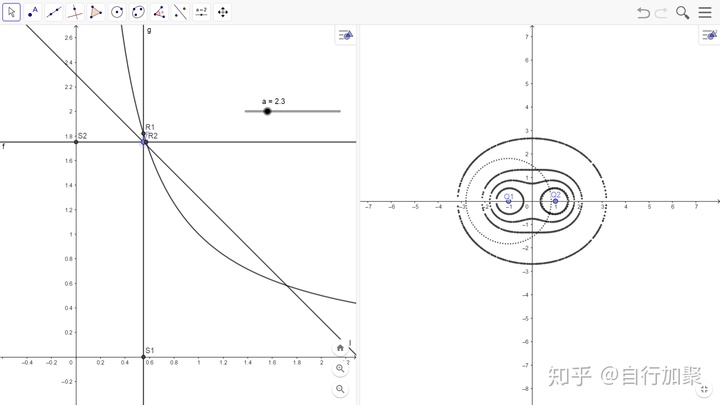Click label g of vertical line
Viewport: 720px width, 405px height.
point(149,30)
